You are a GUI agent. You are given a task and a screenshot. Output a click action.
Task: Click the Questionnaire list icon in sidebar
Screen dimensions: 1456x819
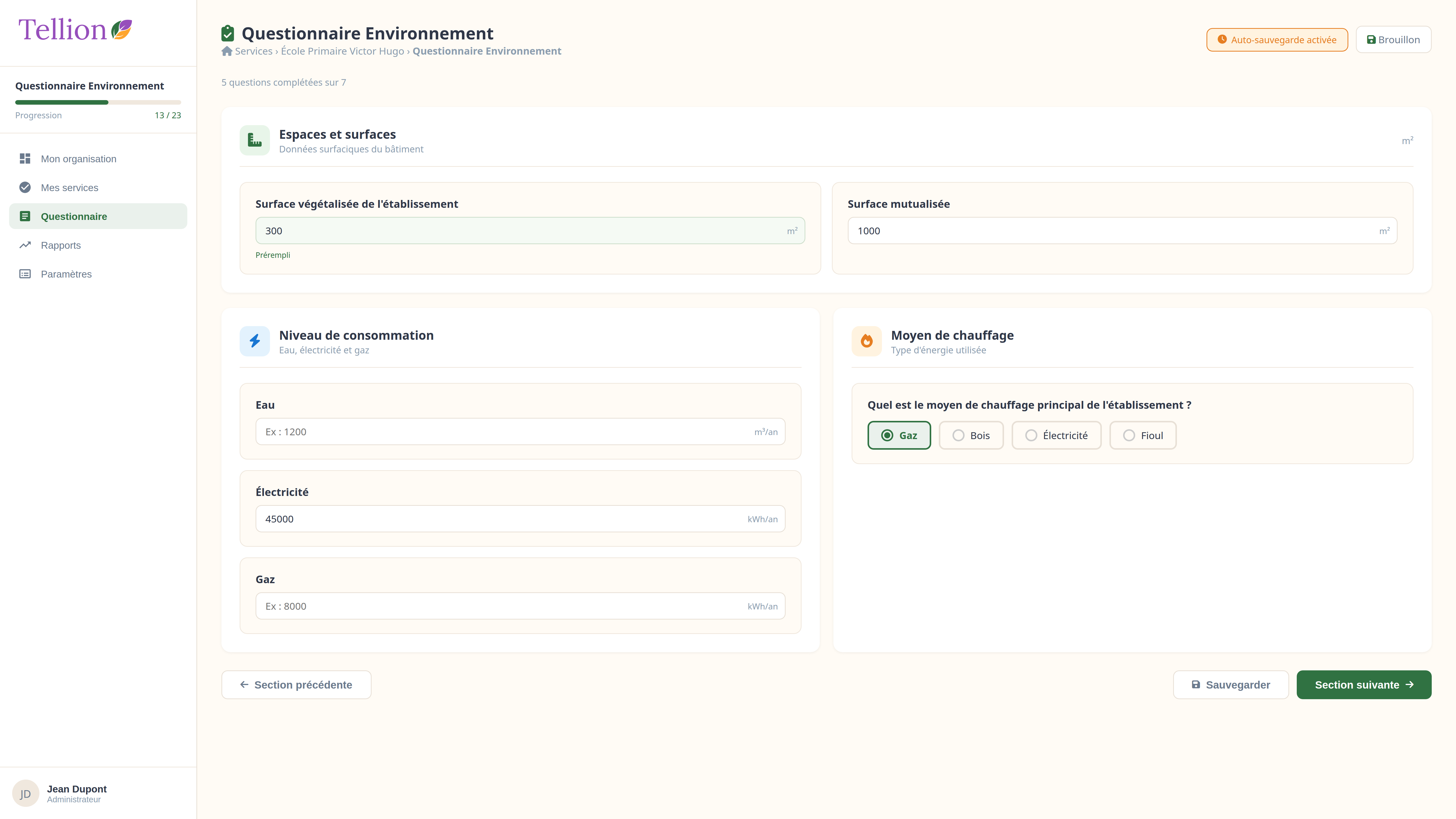(x=25, y=216)
